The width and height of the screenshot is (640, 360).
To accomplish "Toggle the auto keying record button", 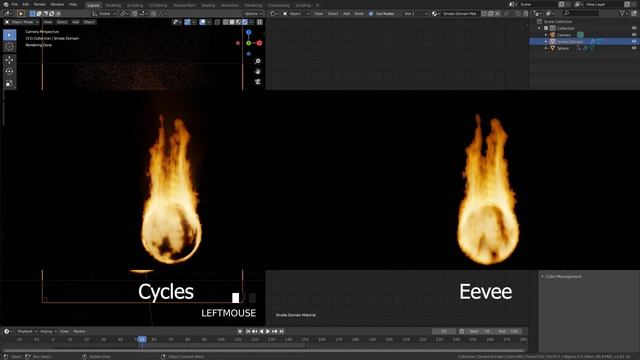I will (x=240, y=331).
